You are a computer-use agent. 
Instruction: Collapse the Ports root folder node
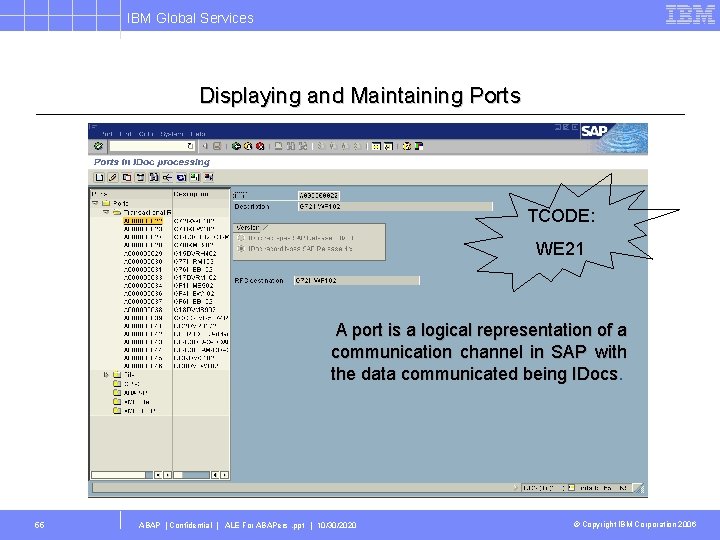pyautogui.click(x=96, y=203)
